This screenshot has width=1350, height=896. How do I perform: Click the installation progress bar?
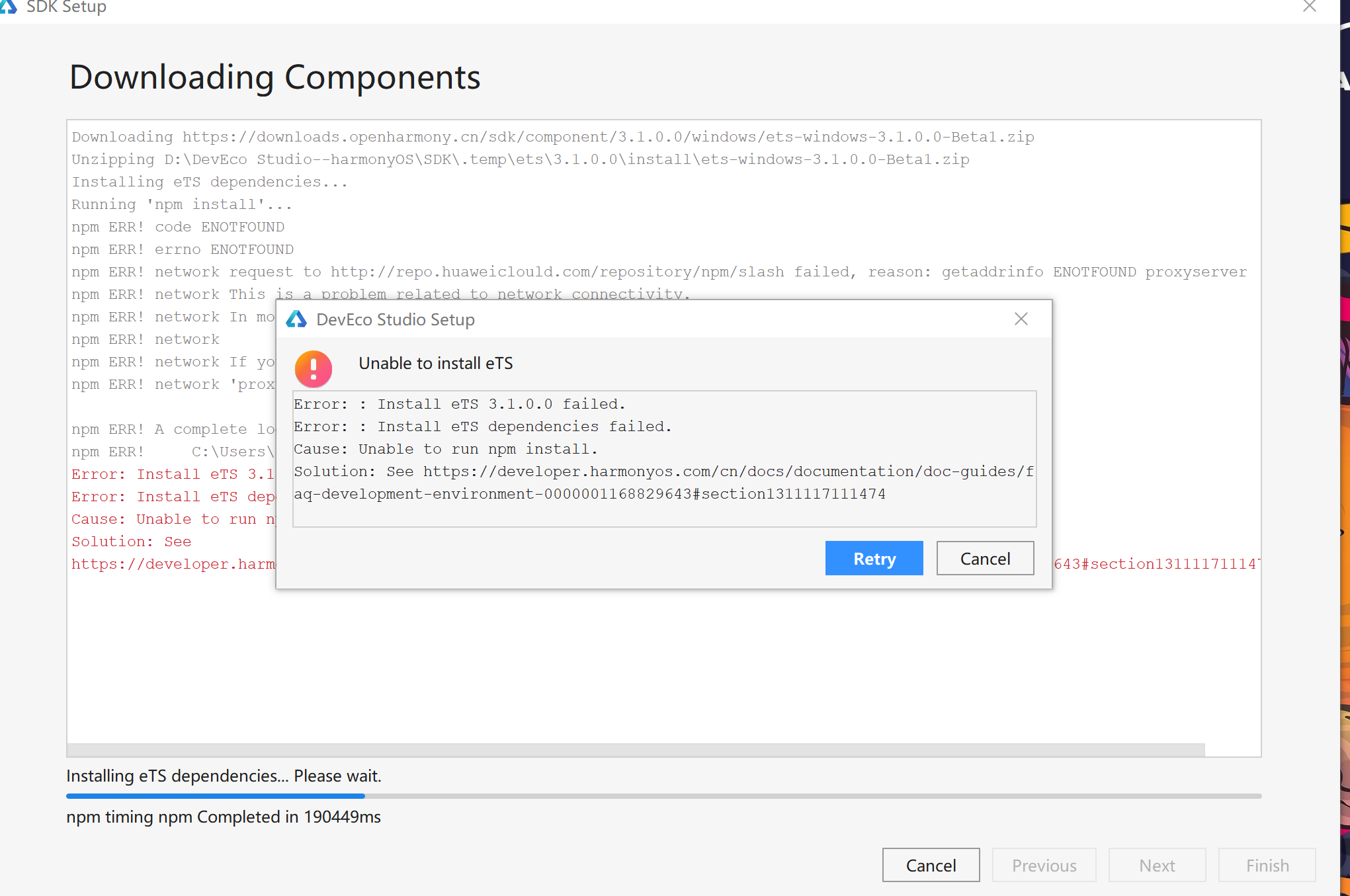coord(664,796)
